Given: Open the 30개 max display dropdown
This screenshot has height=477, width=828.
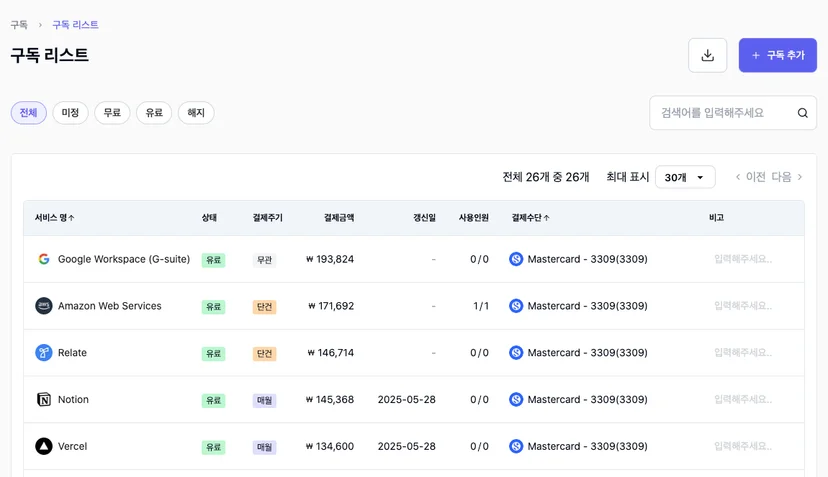Looking at the screenshot, I should [x=685, y=177].
